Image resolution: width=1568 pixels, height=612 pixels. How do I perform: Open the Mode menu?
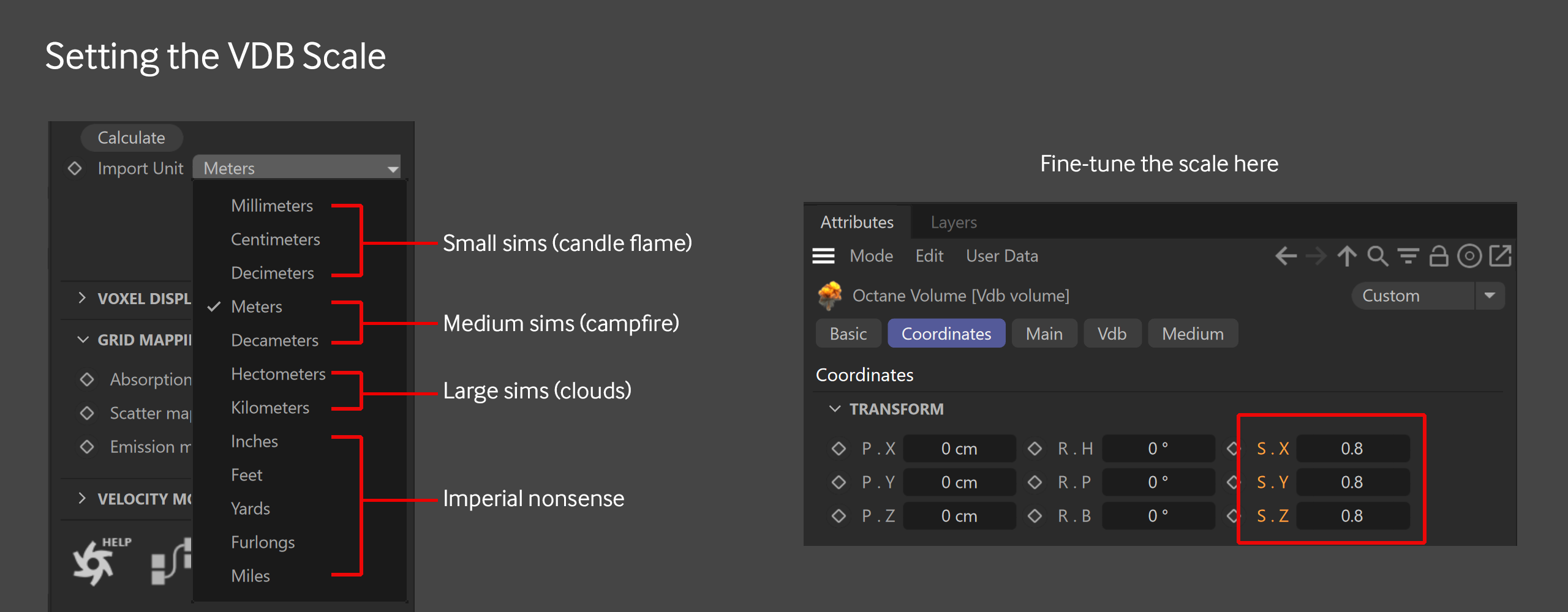(871, 256)
